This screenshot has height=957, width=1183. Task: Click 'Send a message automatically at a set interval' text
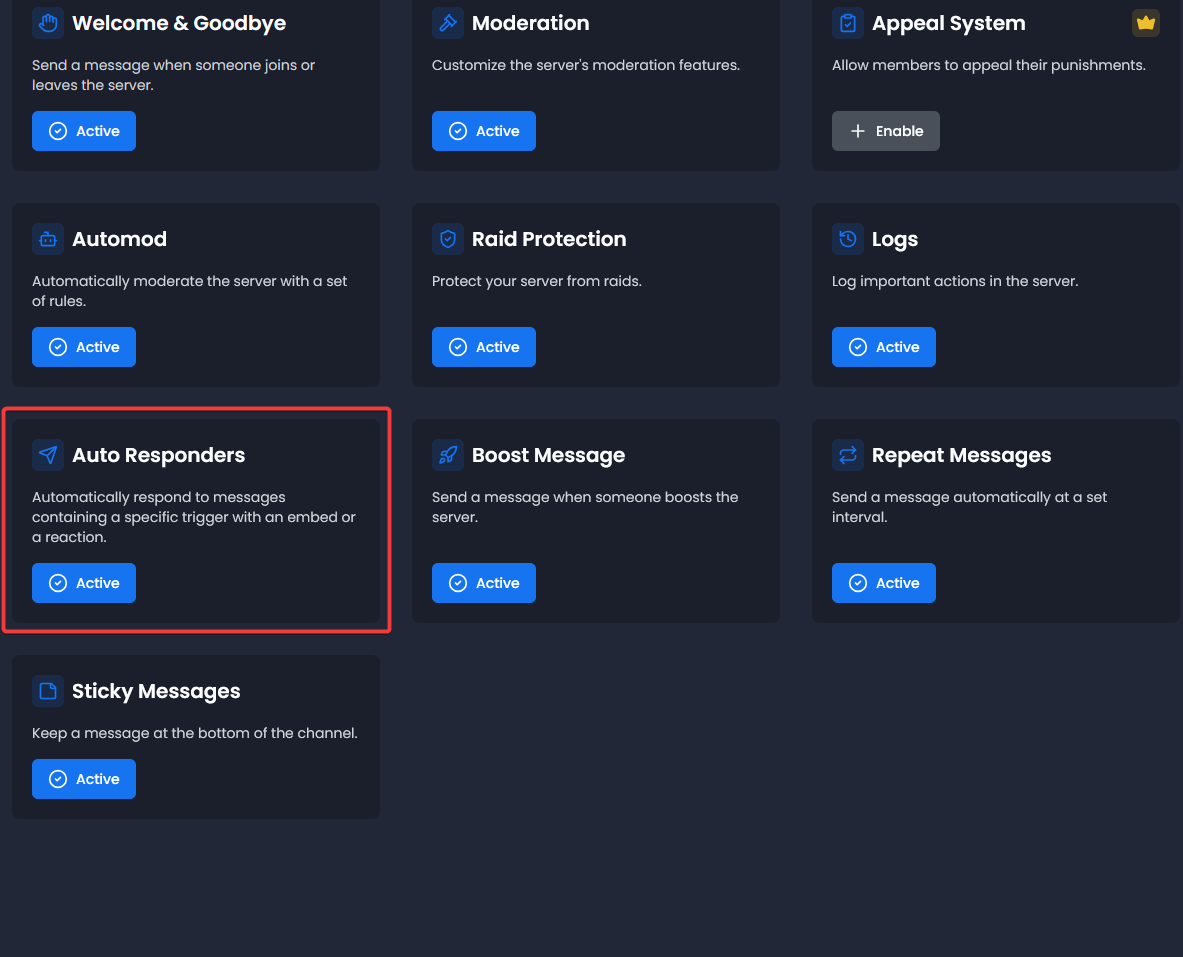[969, 507]
